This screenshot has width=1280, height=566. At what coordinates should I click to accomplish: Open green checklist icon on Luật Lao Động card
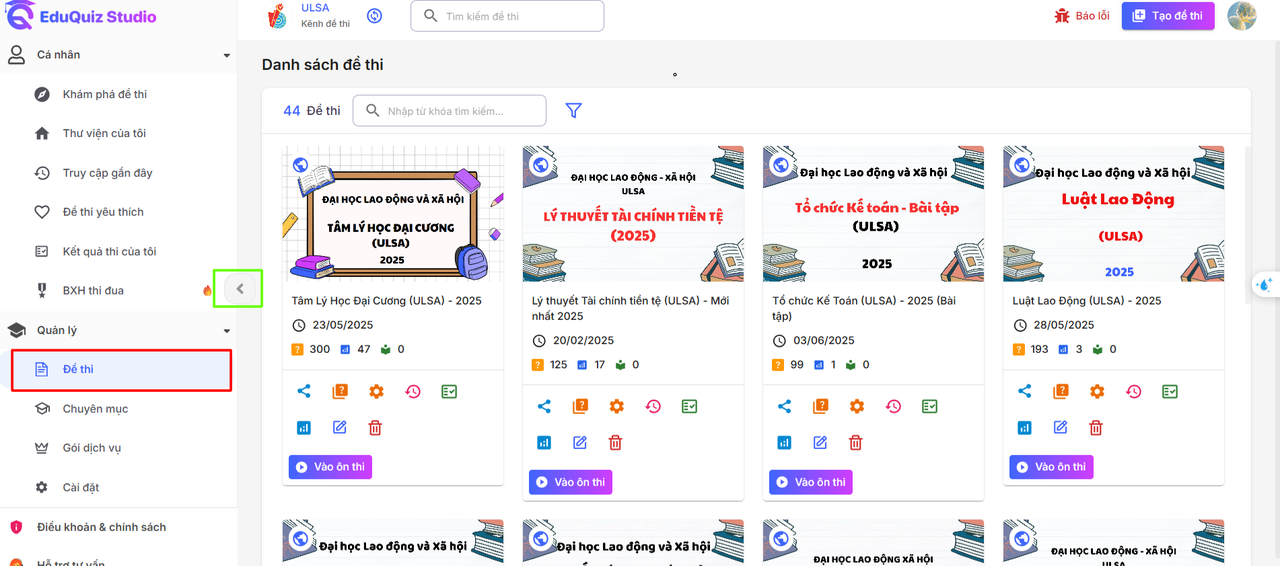pos(1170,391)
